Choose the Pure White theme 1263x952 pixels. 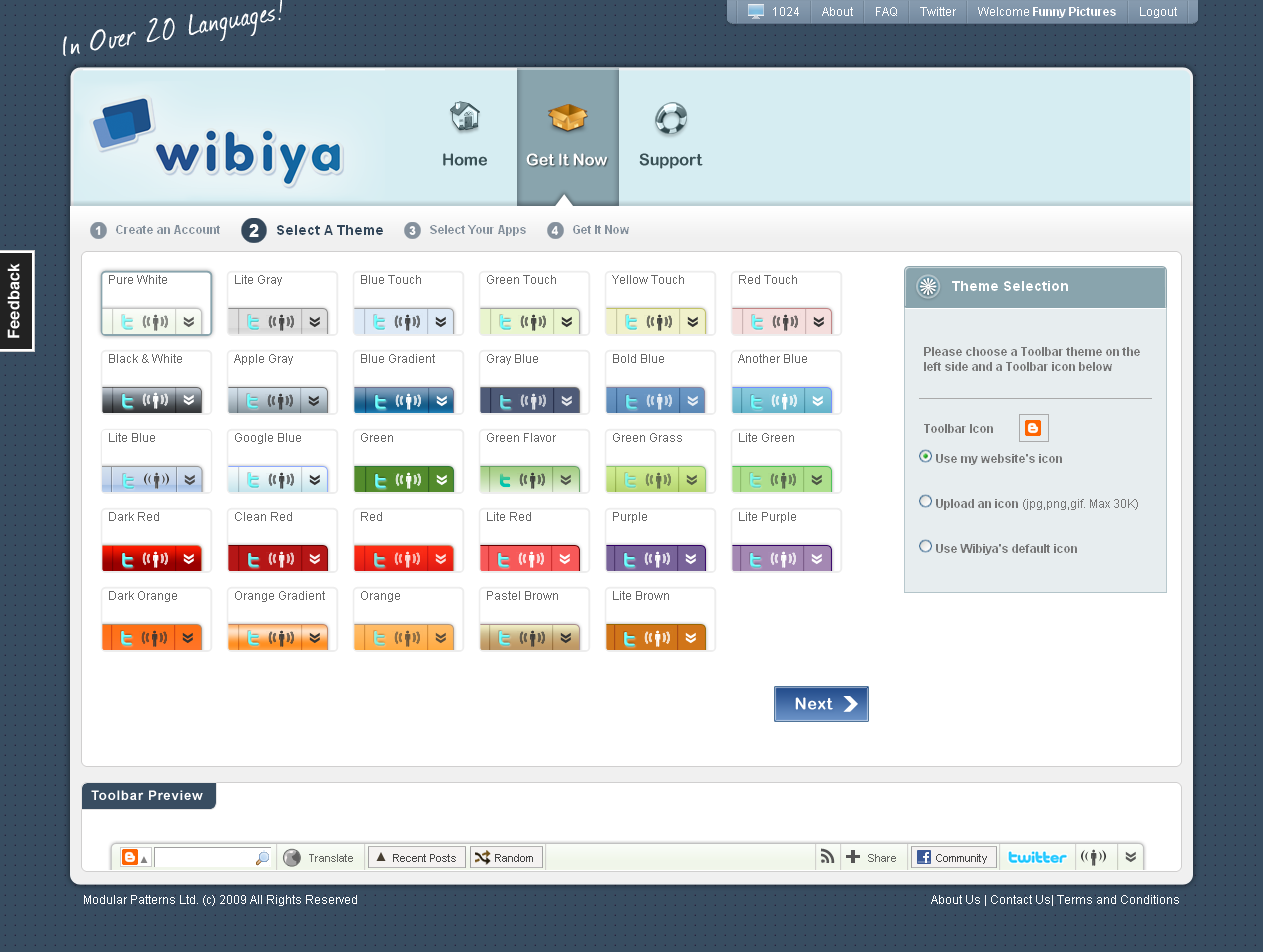coord(156,303)
